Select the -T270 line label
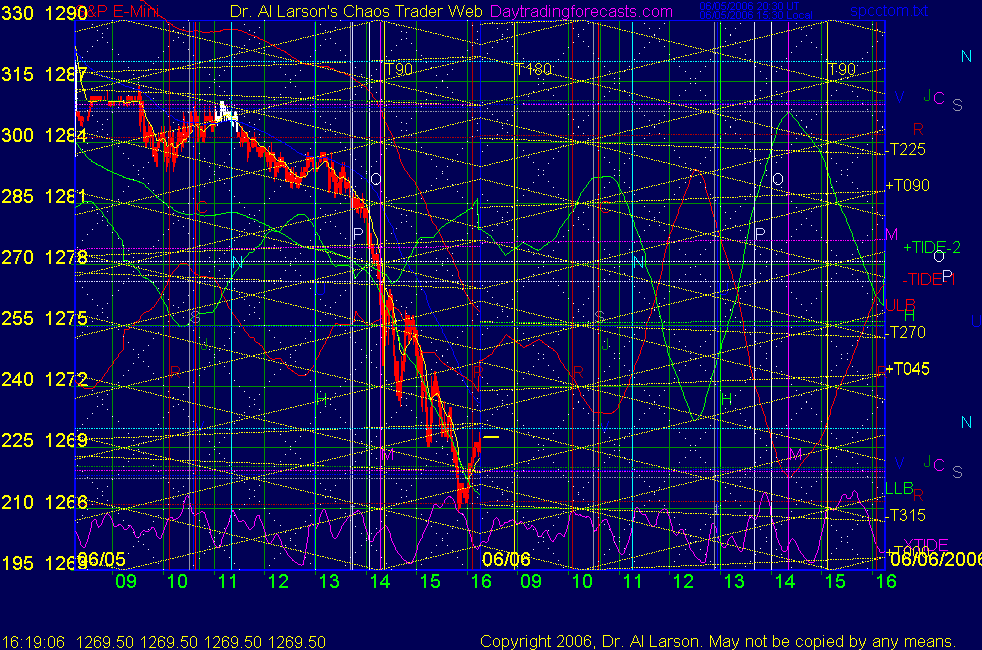 coord(906,332)
